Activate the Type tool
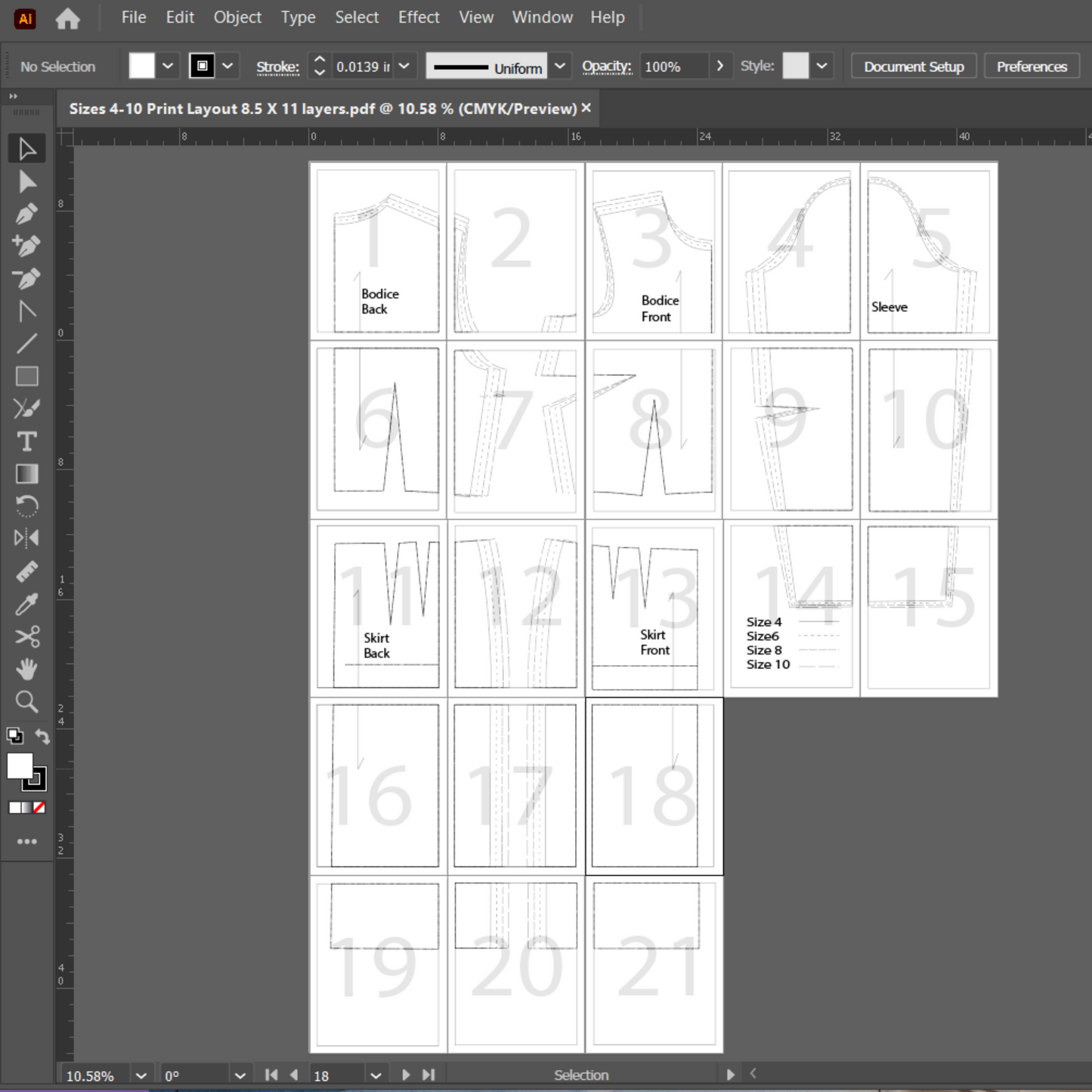This screenshot has height=1092, width=1092. [x=27, y=441]
